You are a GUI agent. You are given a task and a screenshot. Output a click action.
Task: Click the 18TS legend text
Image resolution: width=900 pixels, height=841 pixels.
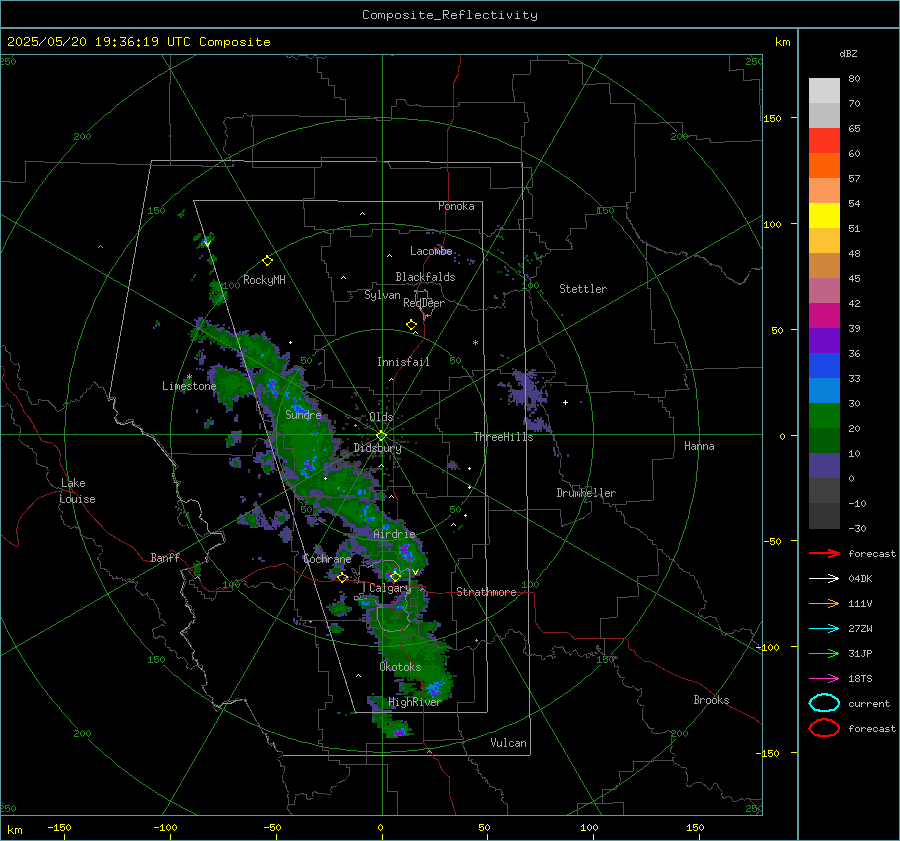860,679
